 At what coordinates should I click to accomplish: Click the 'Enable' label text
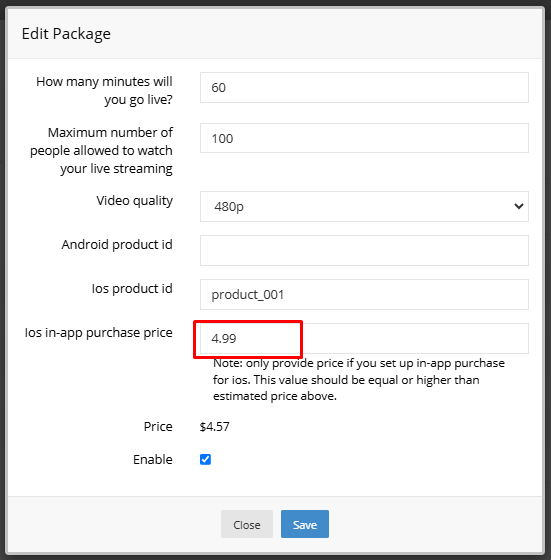coord(153,460)
